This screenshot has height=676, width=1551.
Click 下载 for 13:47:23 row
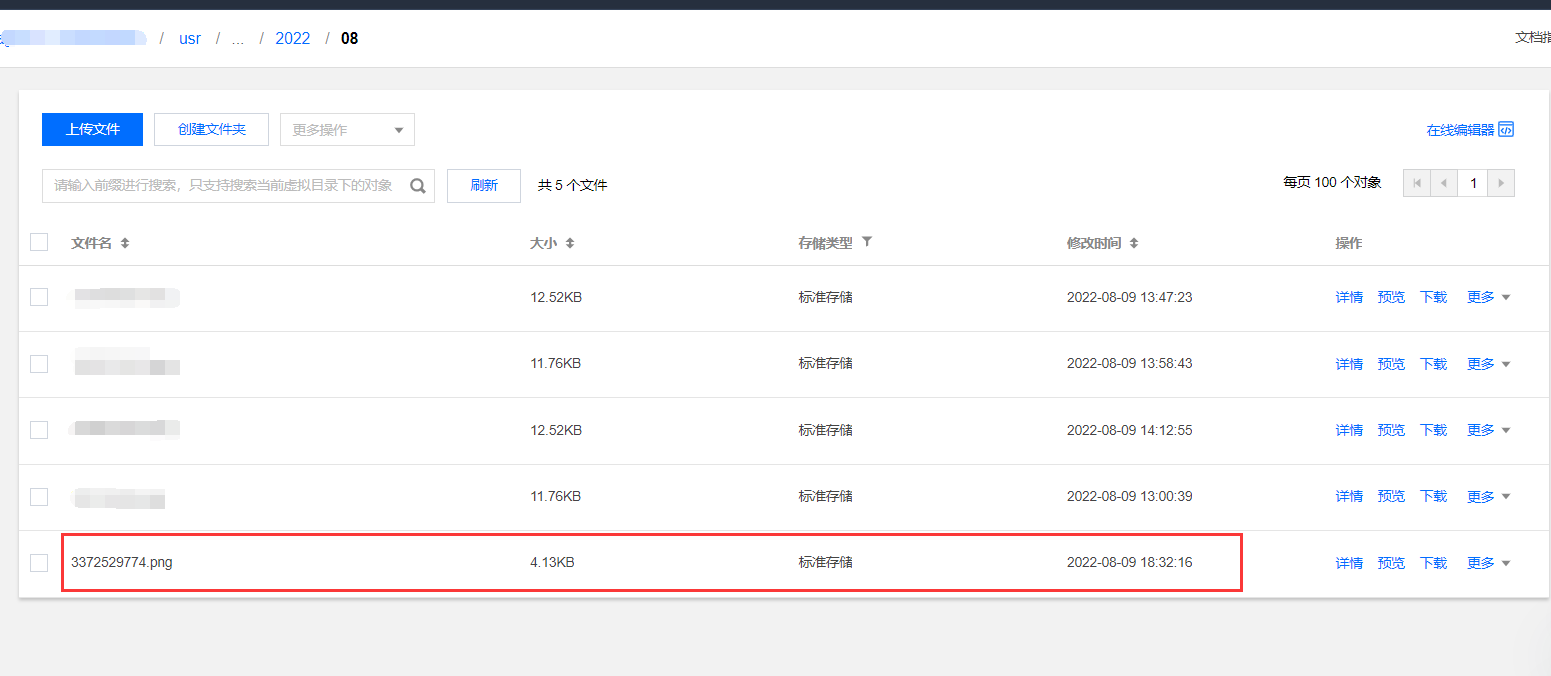(x=1433, y=297)
